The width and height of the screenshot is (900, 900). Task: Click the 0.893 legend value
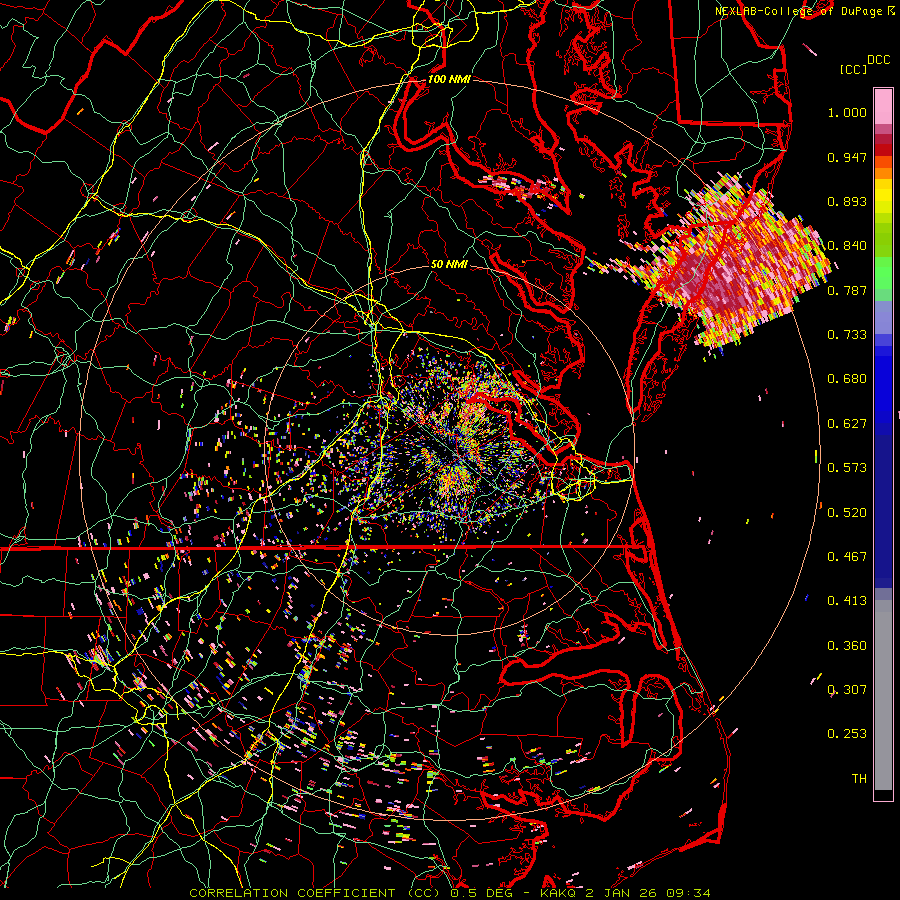coord(847,201)
